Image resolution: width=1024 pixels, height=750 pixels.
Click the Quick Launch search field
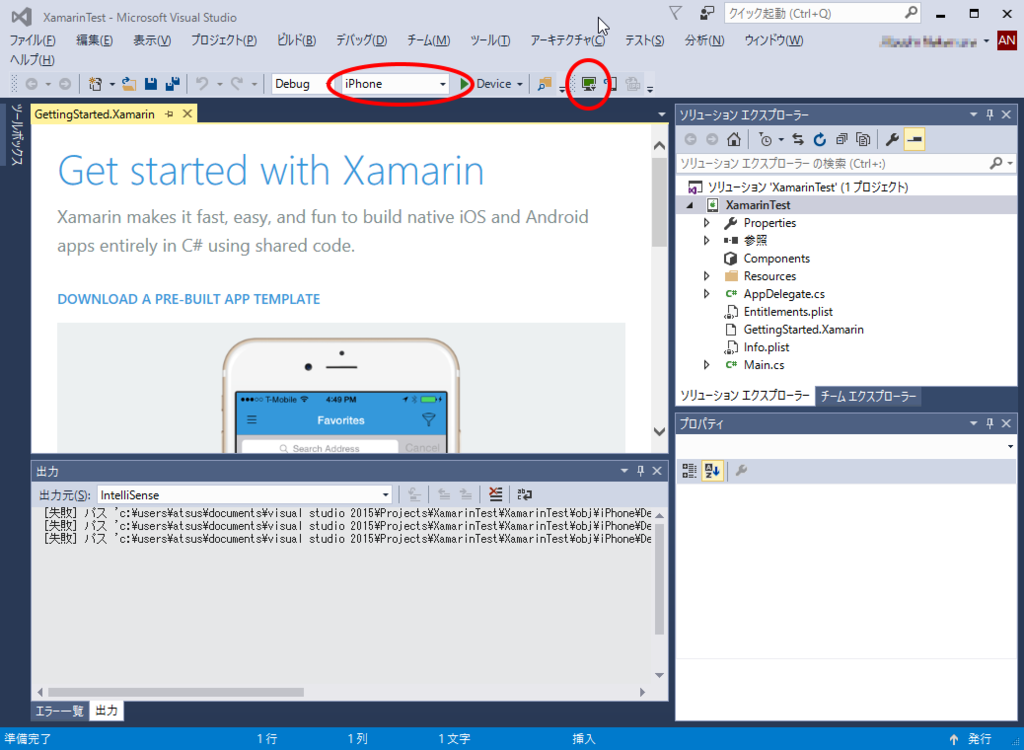coord(822,13)
